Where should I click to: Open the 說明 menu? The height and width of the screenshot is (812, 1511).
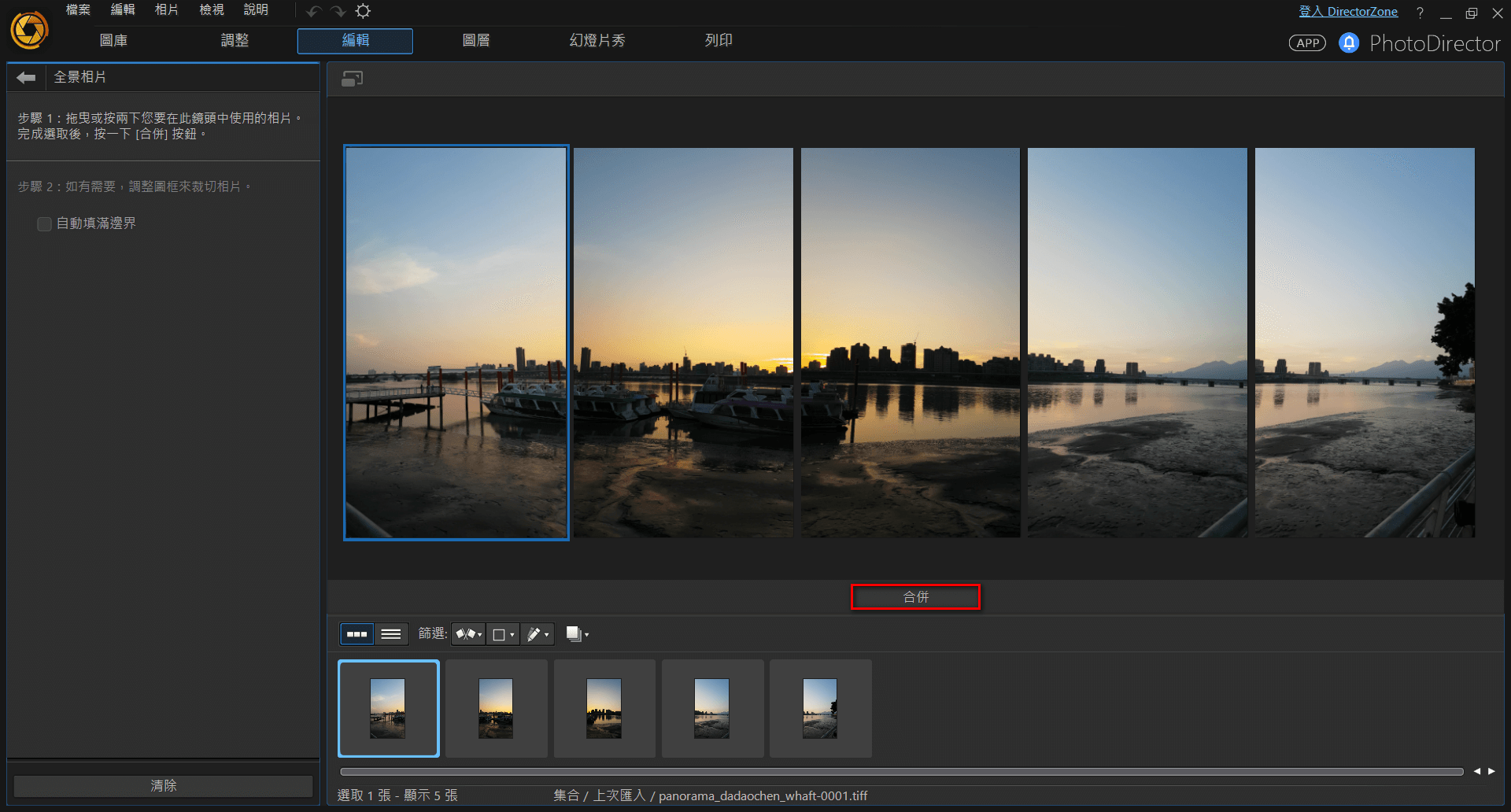pyautogui.click(x=256, y=9)
